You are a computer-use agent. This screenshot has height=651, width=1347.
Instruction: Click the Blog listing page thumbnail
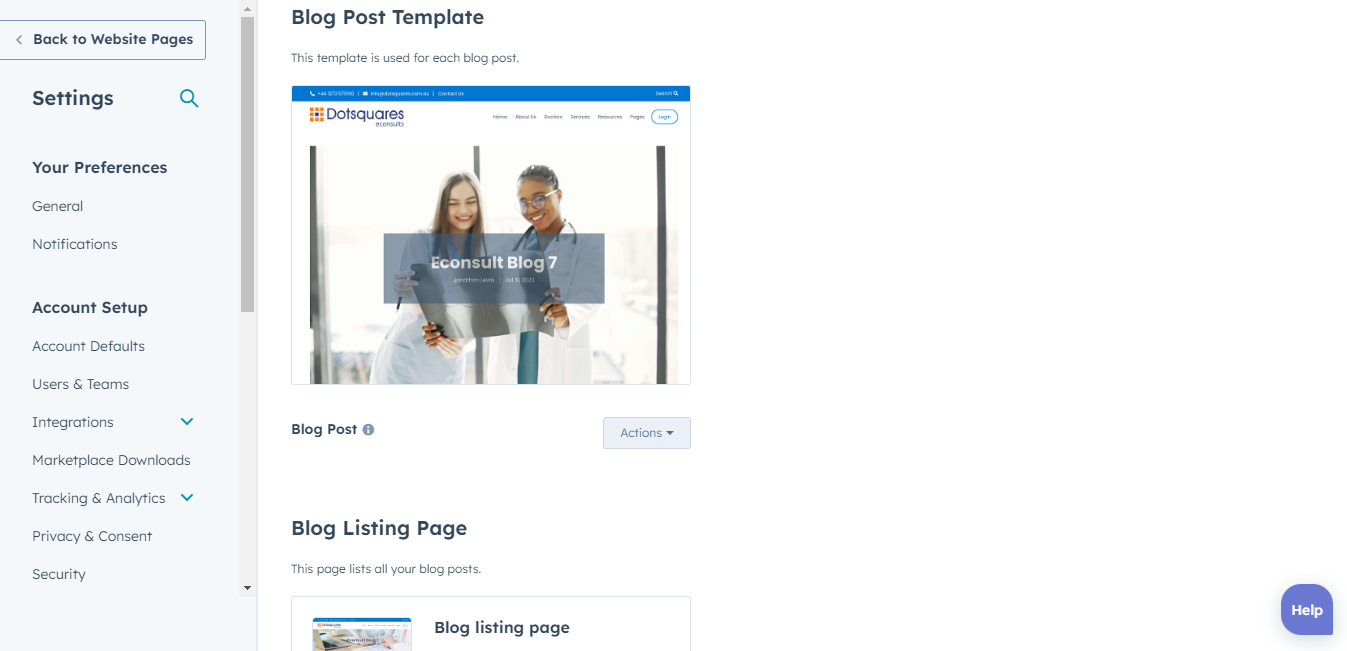(x=362, y=634)
